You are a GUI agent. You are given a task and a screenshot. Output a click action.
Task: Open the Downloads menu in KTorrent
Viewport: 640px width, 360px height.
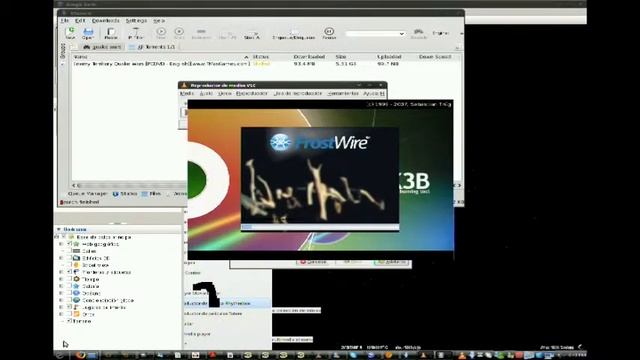point(105,20)
